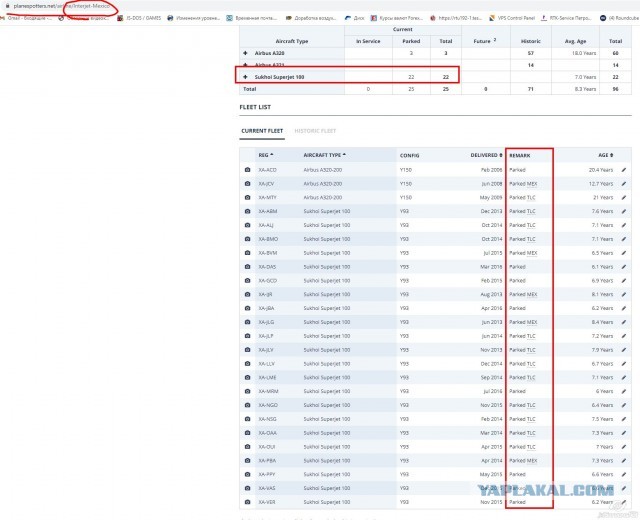Image resolution: width=640 pixels, height=520 pixels.
Task: Select the Config column header
Action: tap(409, 156)
